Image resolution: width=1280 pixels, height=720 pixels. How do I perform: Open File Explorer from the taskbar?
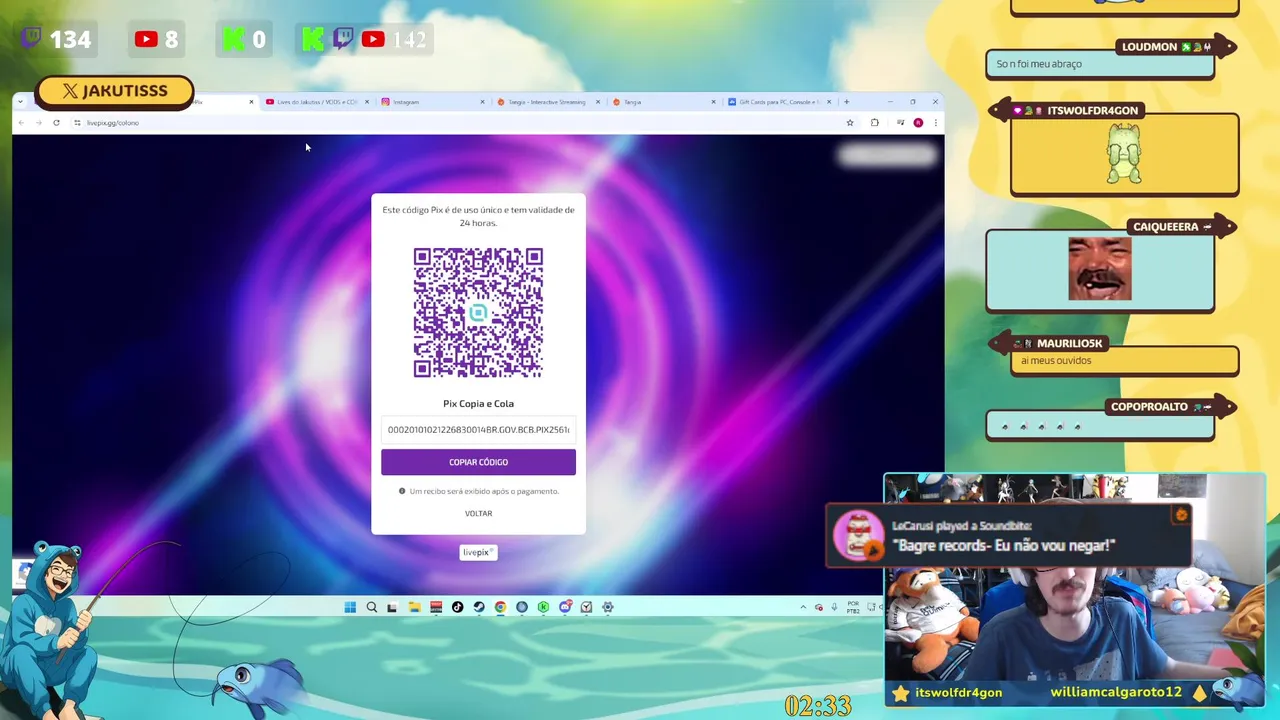pos(414,607)
